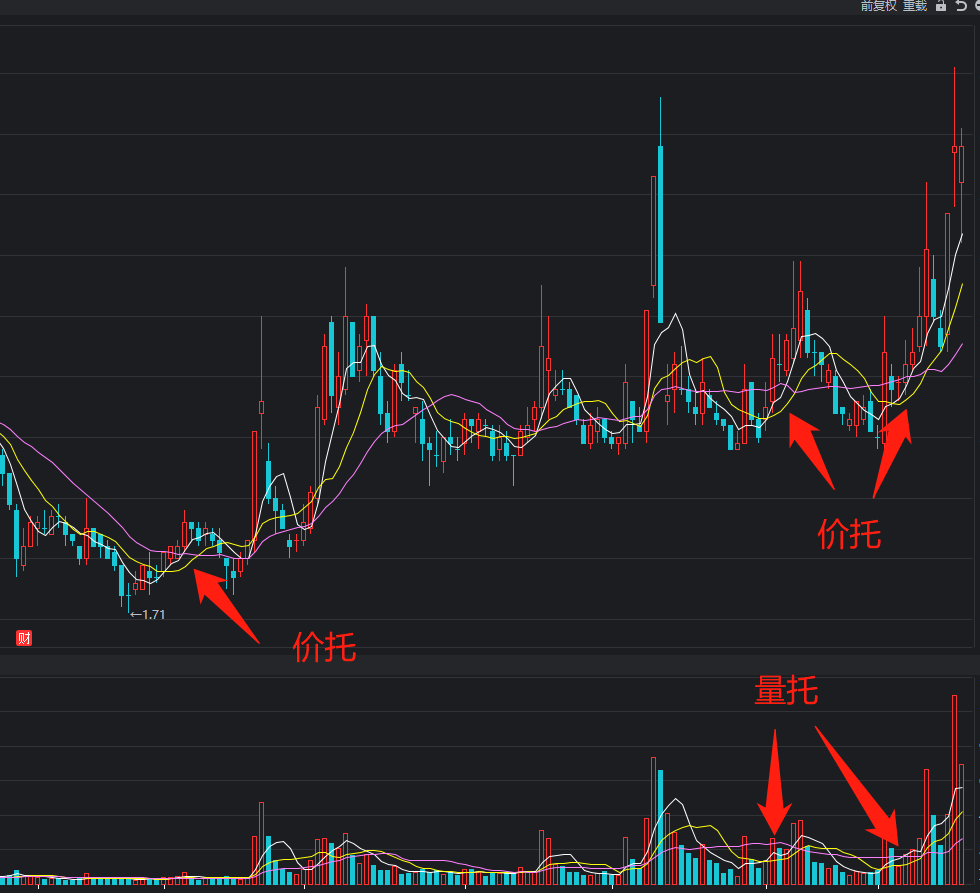Screen dimensions: 980x893
Task: Click the left 价托 annotation text
Action: coord(325,649)
